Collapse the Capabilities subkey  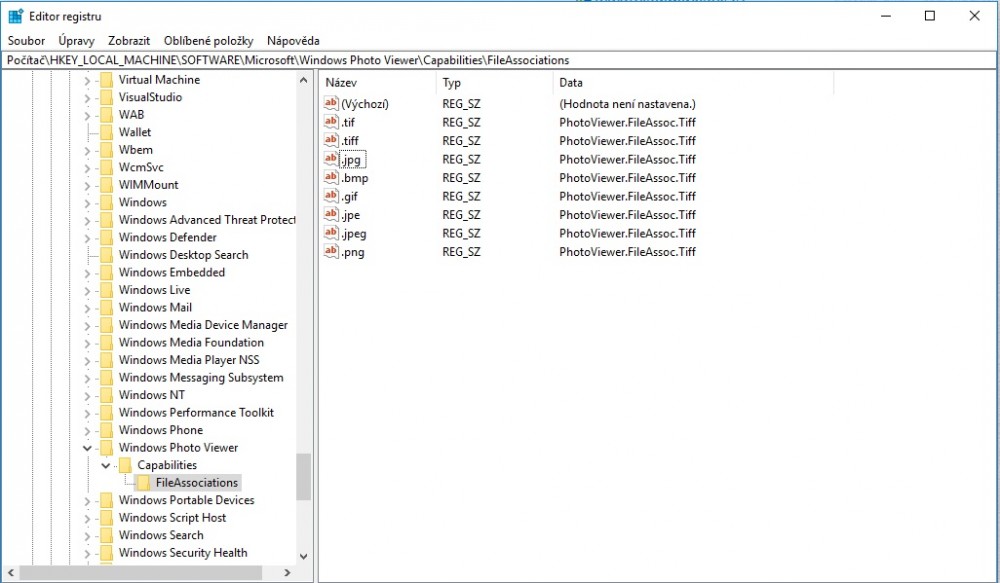tap(106, 465)
